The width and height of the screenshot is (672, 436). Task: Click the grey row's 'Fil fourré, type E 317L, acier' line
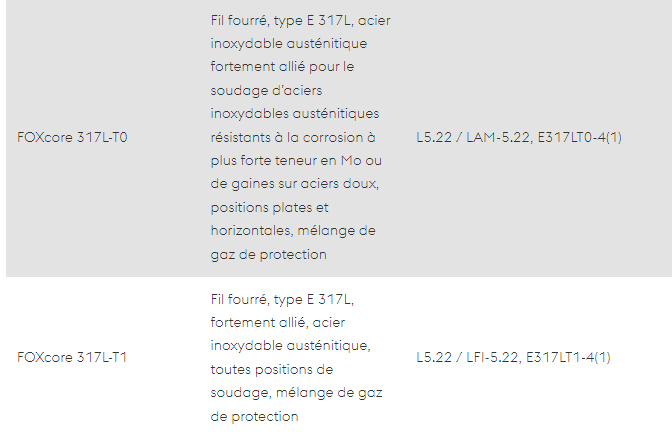pyautogui.click(x=300, y=21)
